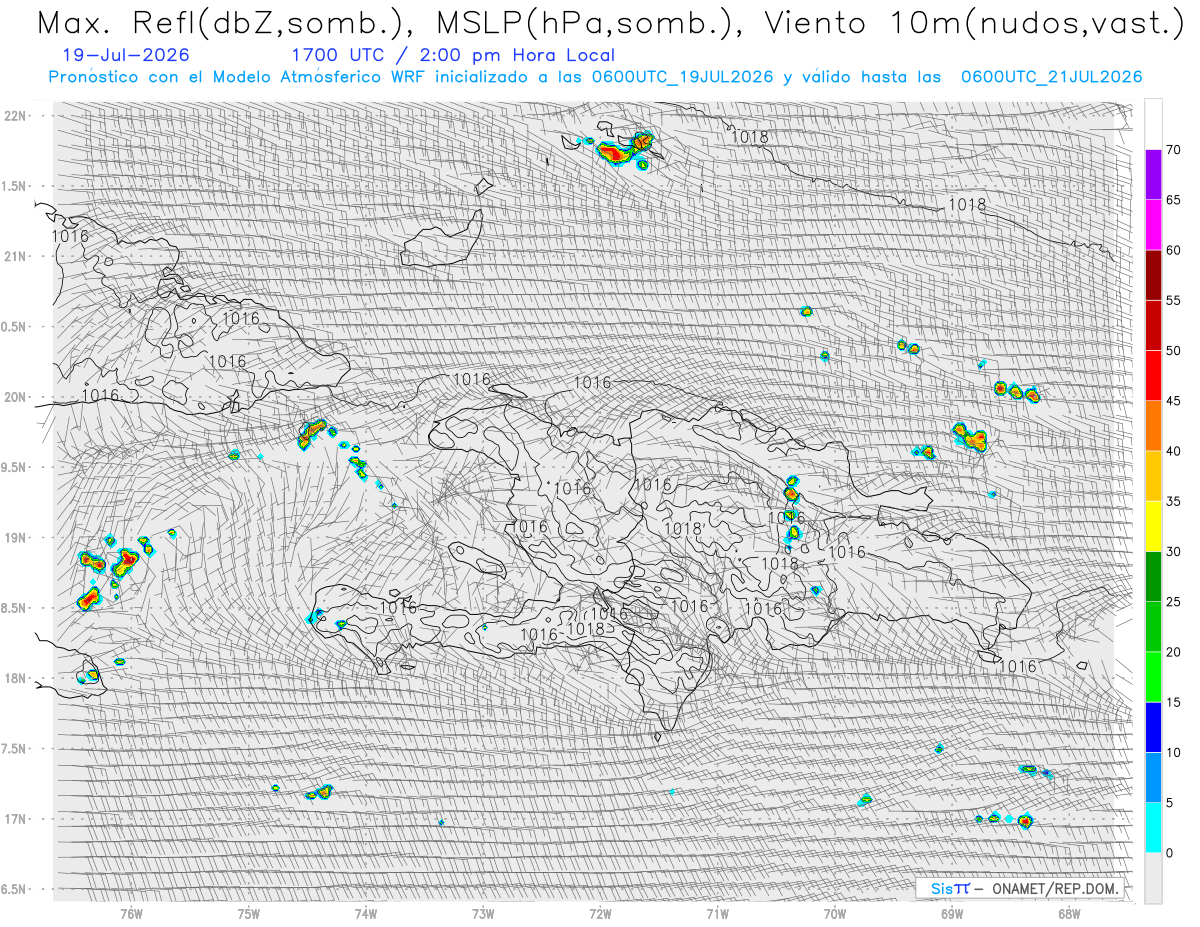Click the colorbar segment between 15 and 20
This screenshot has width=1200, height=927.
[1153, 677]
